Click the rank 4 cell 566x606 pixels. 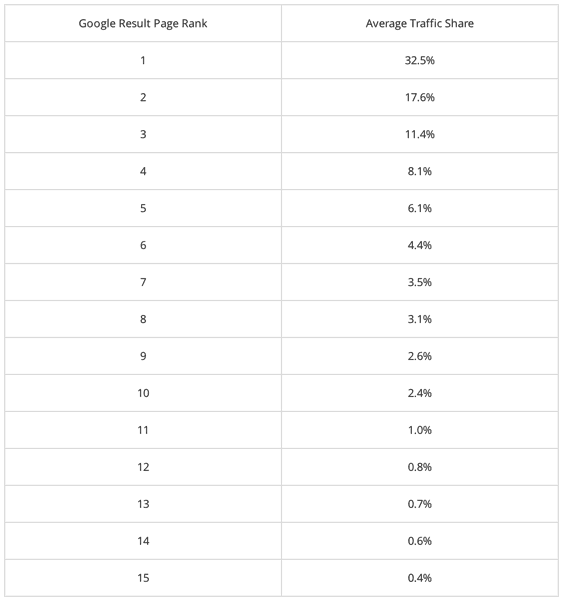pyautogui.click(x=143, y=171)
